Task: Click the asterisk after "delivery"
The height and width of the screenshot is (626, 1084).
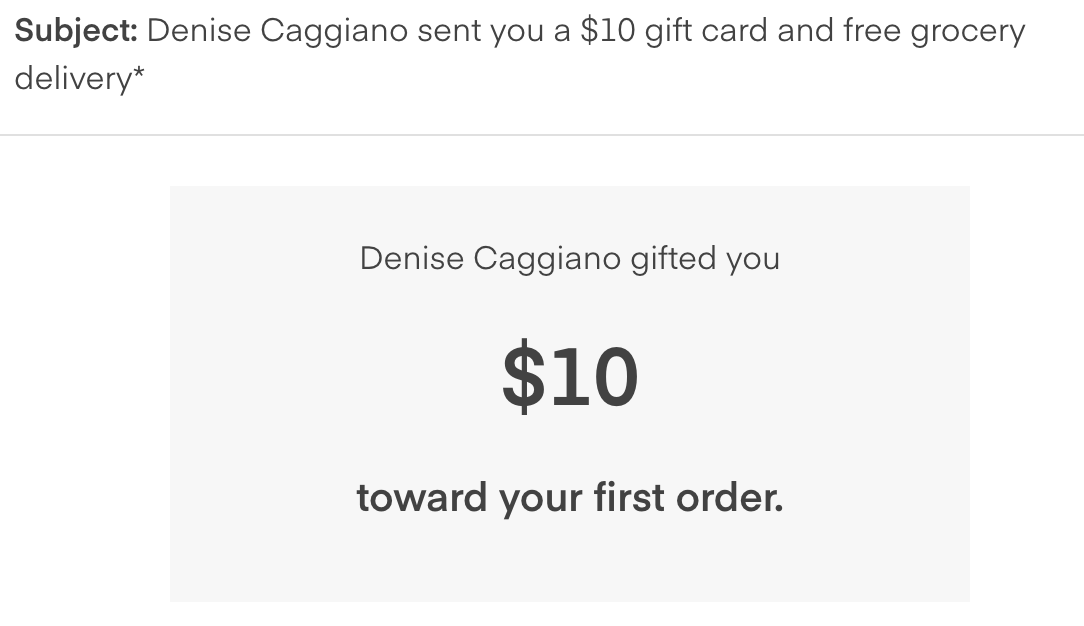Action: click(x=138, y=70)
